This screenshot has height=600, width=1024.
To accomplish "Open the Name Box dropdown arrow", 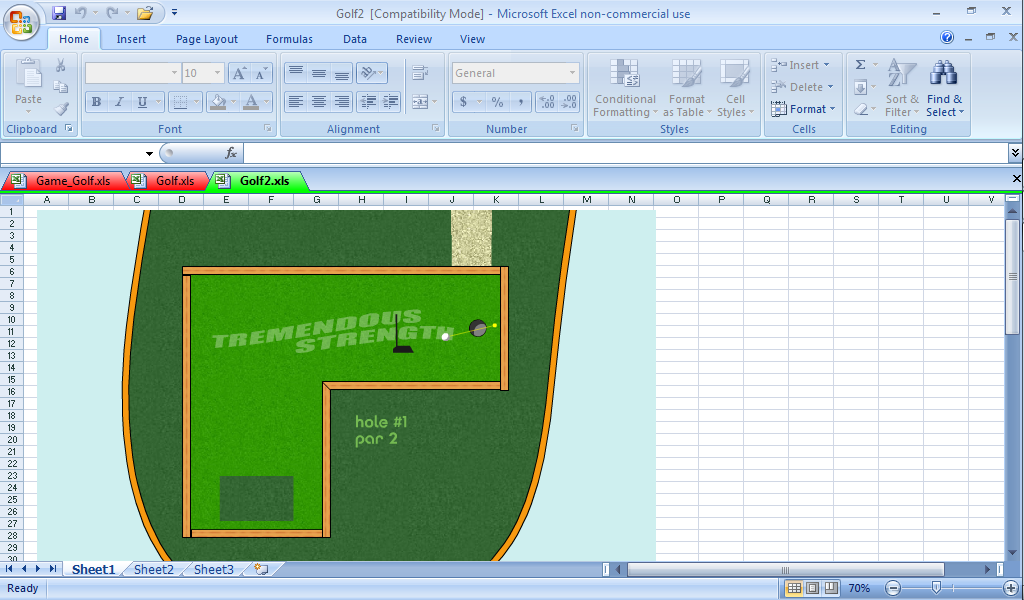I will (149, 153).
